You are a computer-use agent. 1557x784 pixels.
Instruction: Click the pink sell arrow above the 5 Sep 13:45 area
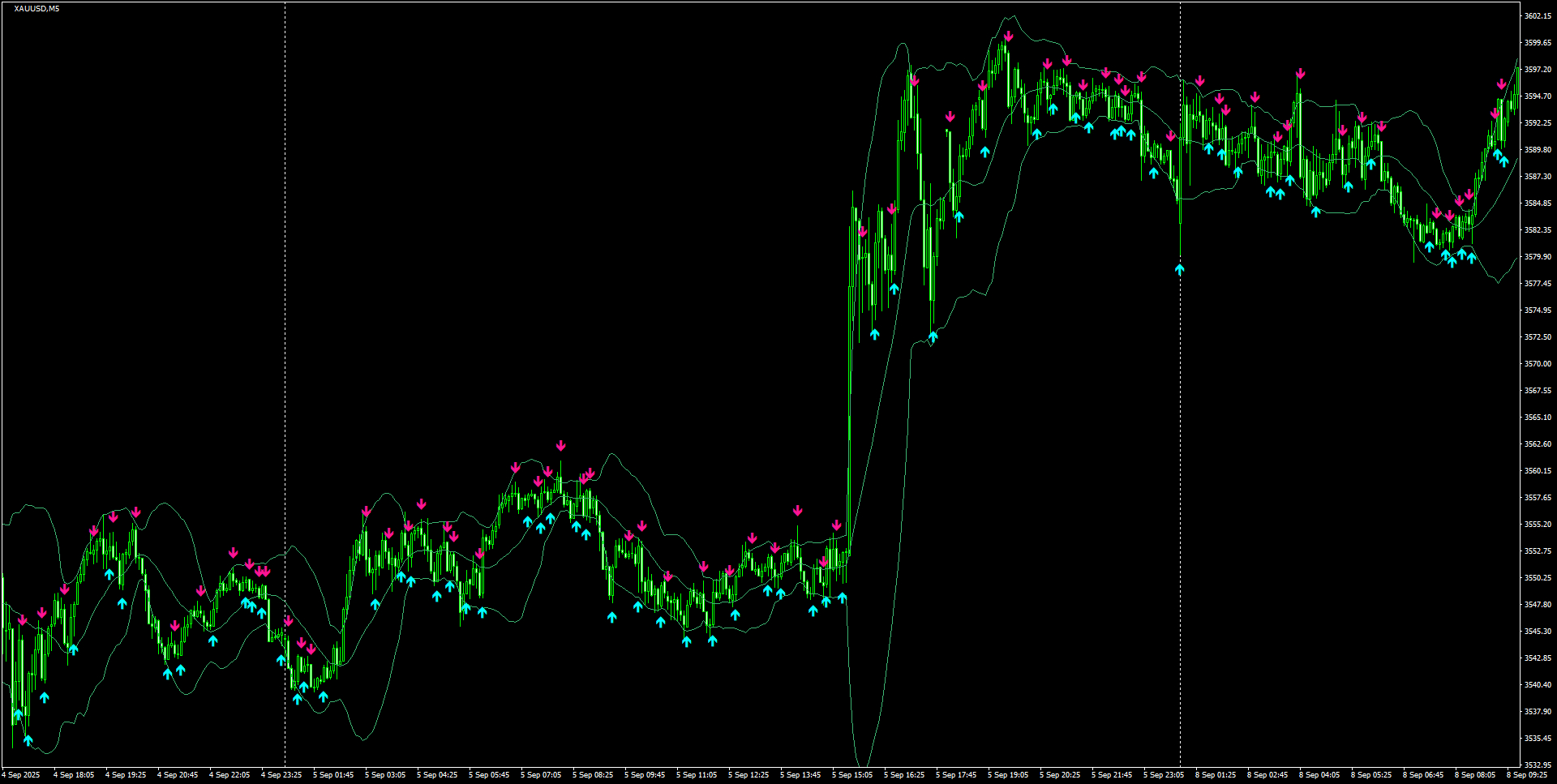(x=798, y=509)
